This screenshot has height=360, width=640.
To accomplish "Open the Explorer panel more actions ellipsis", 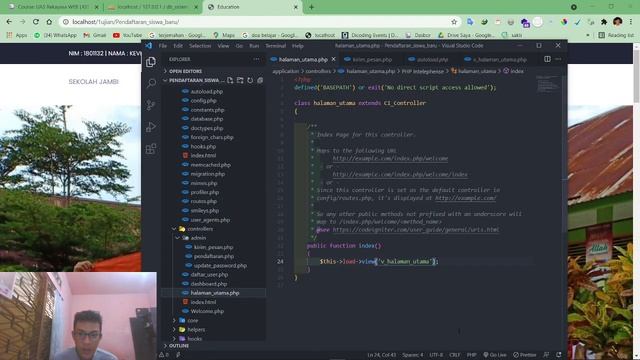I will coord(256,59).
